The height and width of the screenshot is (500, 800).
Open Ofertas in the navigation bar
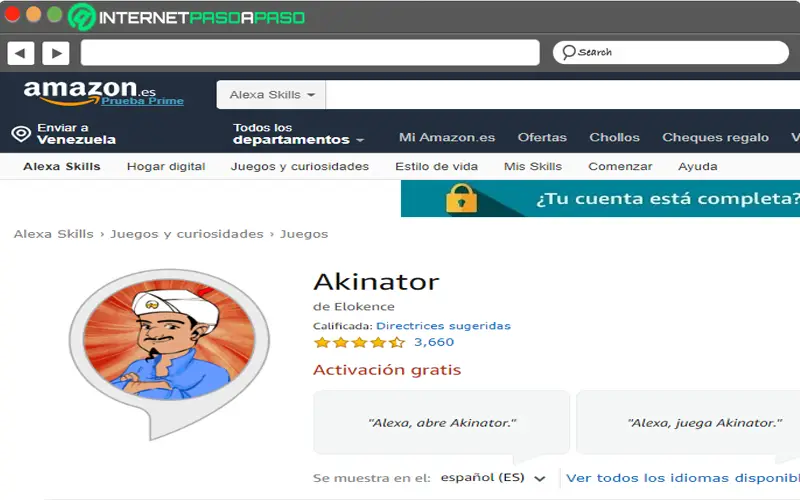tap(542, 137)
